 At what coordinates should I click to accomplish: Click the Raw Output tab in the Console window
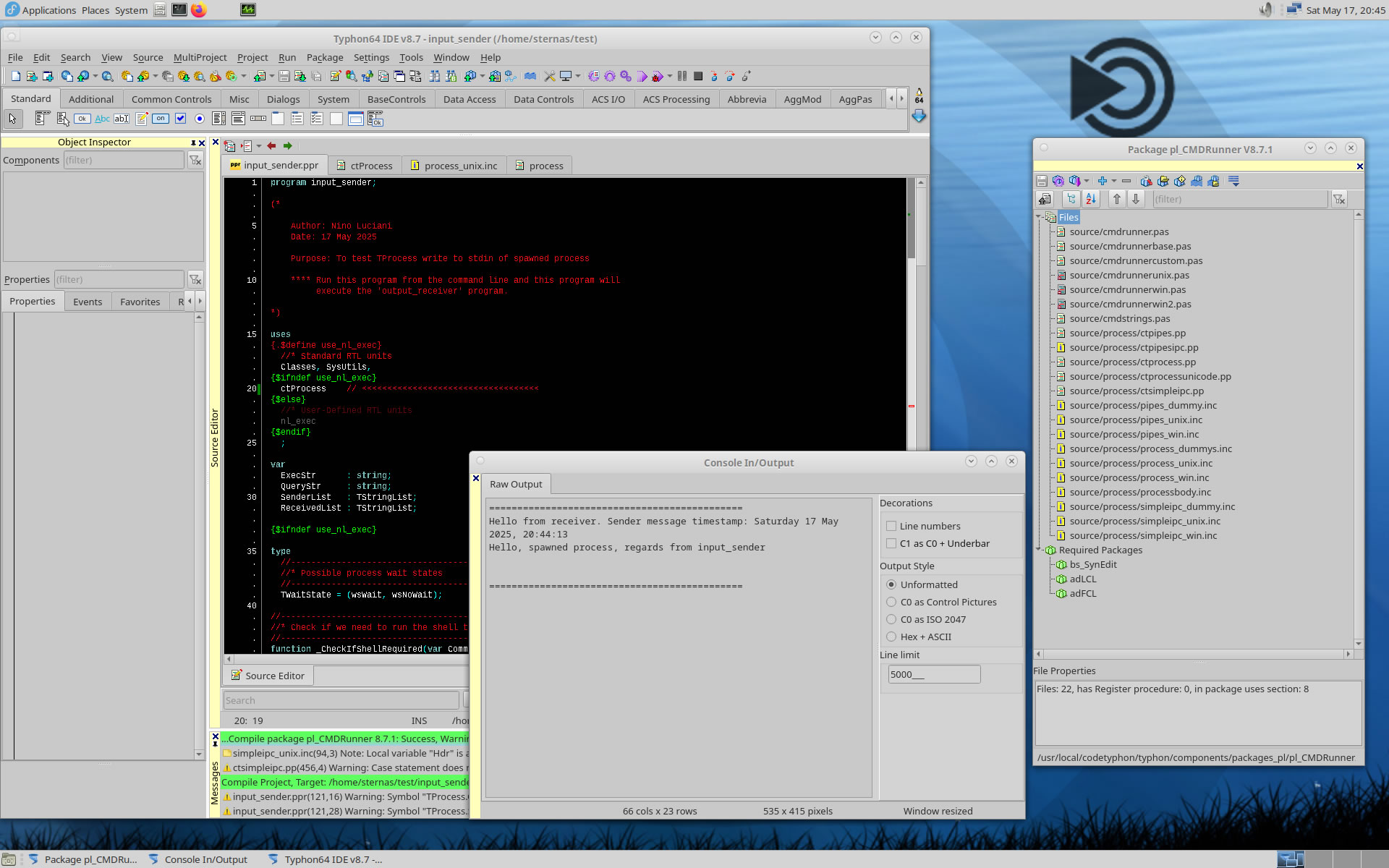(516, 484)
